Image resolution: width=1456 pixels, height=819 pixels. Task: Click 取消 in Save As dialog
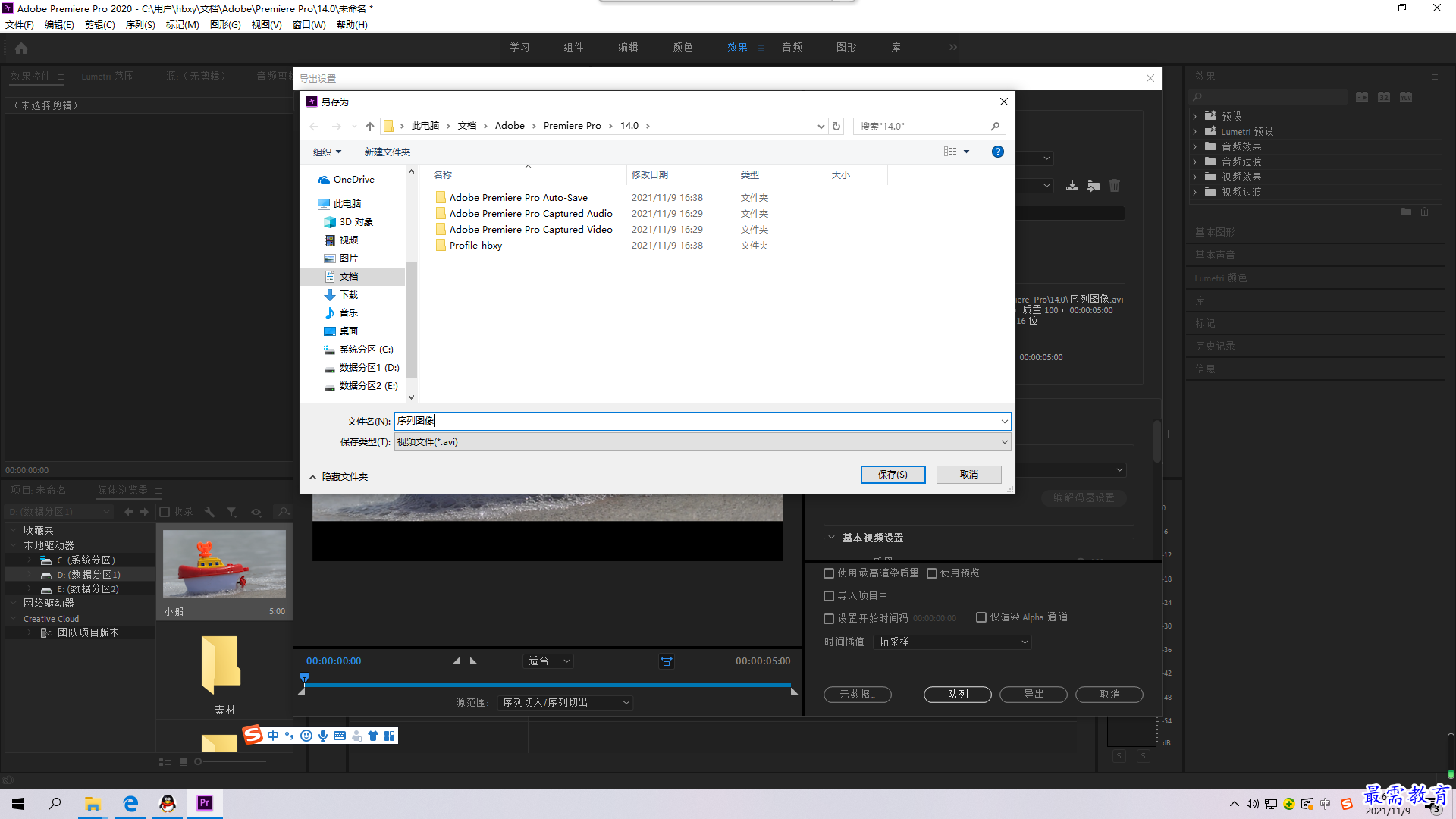[969, 475]
